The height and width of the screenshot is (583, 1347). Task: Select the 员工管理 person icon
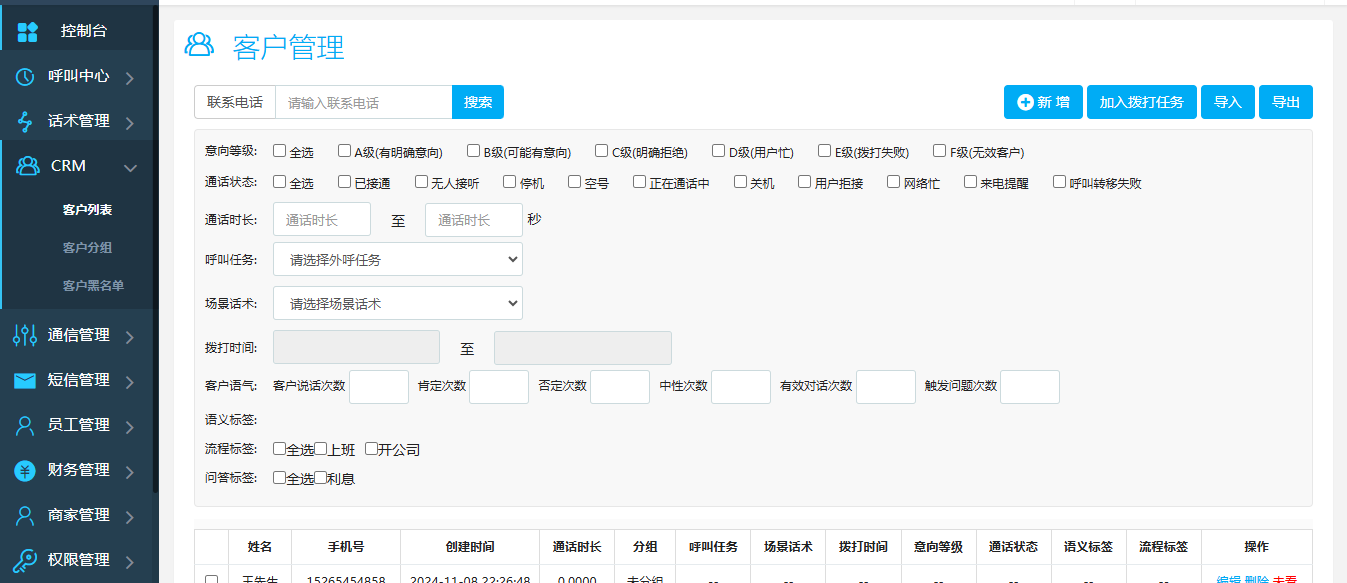[24, 425]
